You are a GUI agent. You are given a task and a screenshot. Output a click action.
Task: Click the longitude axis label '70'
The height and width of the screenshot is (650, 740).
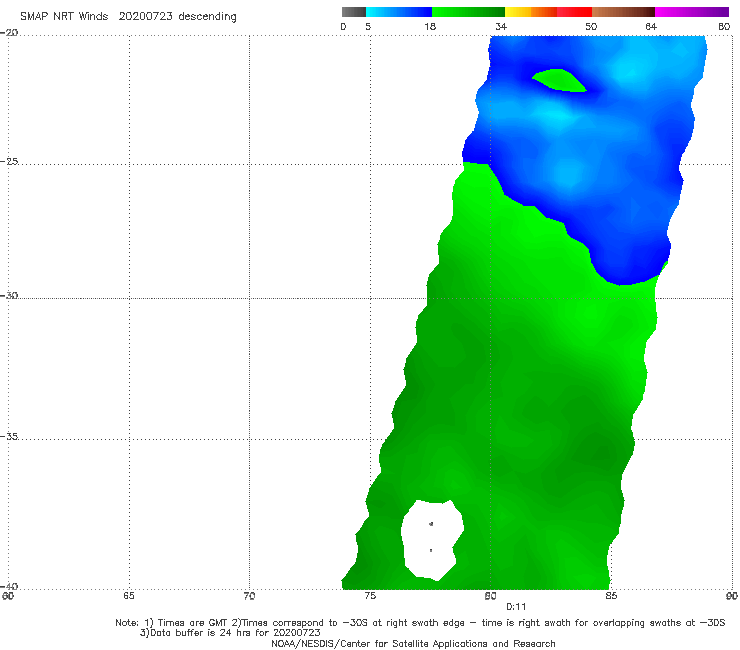click(x=249, y=596)
